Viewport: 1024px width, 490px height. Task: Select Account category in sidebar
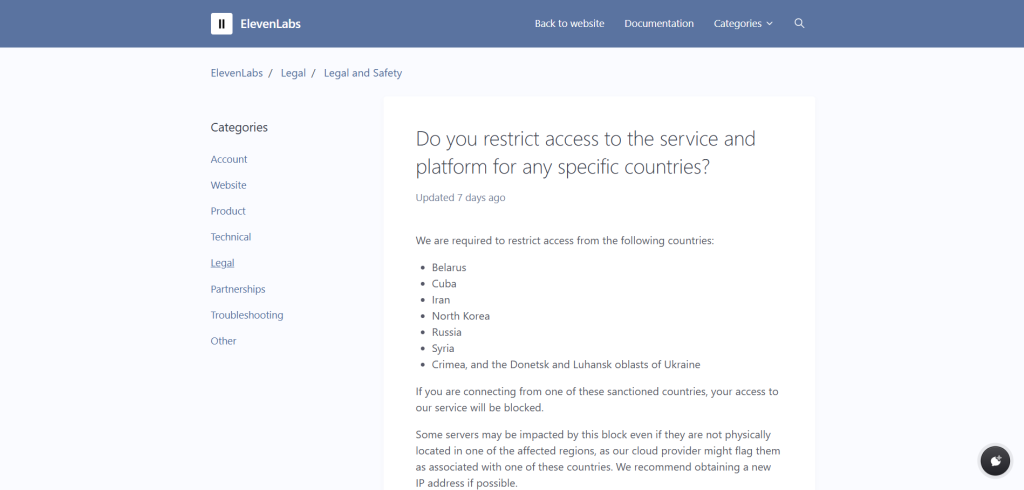tap(229, 159)
